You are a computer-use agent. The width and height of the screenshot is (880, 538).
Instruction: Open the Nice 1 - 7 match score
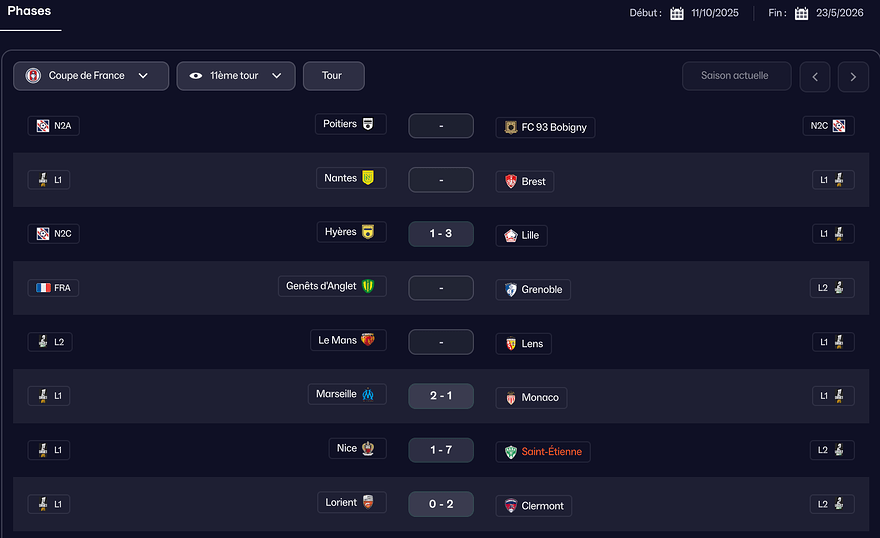(x=441, y=450)
